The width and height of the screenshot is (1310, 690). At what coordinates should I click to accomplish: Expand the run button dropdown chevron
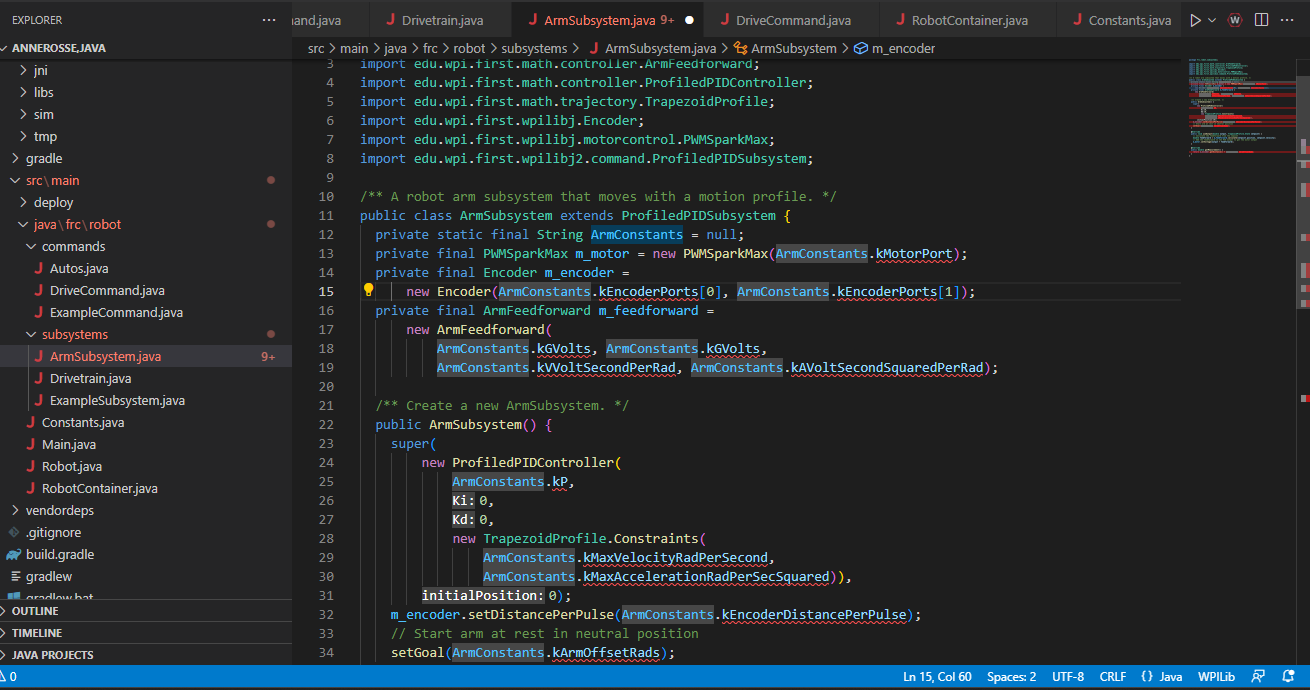(x=1212, y=20)
